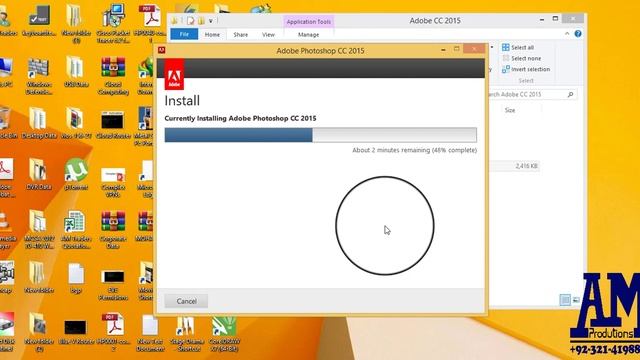Open Explorer Help via blue question icon
This screenshot has height=360, width=640.
[578, 34]
